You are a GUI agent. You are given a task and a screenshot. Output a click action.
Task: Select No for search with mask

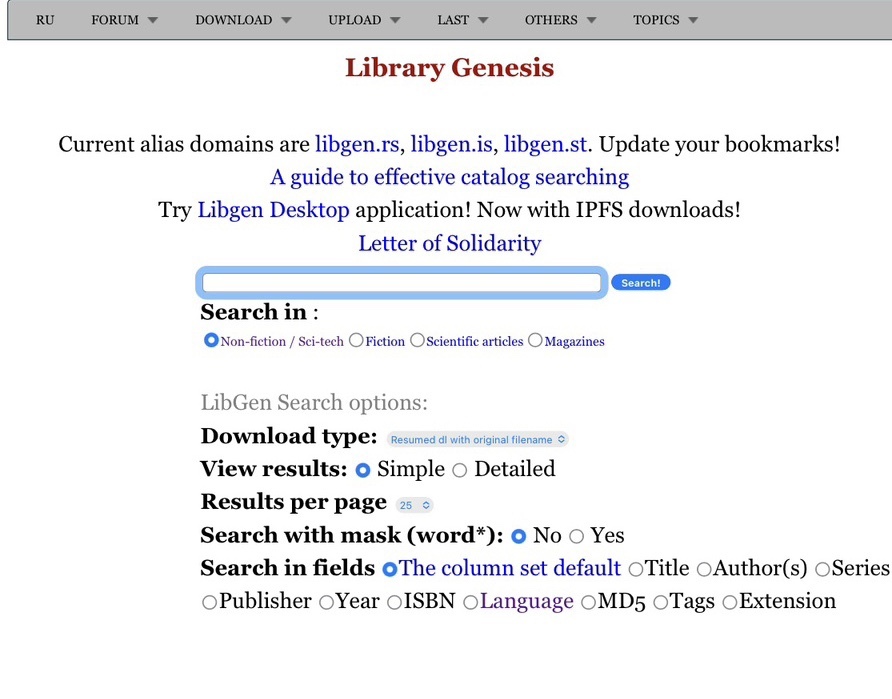519,536
